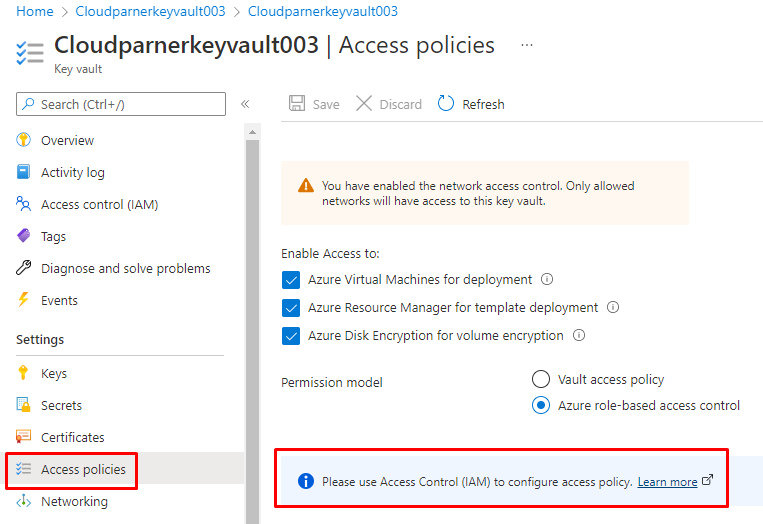Open Events using the lightning icon

click(x=24, y=300)
